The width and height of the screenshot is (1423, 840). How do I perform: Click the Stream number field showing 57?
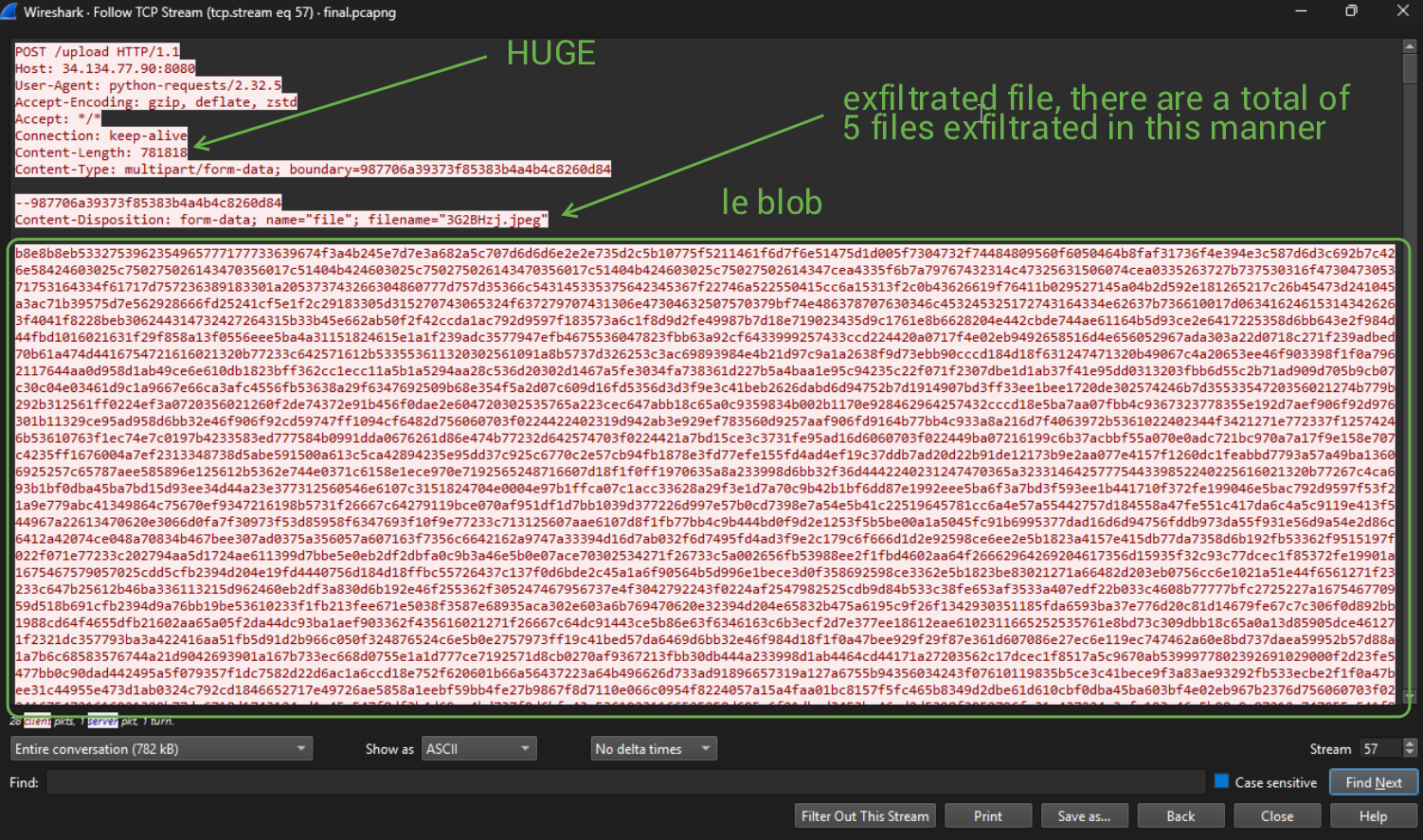point(1379,749)
